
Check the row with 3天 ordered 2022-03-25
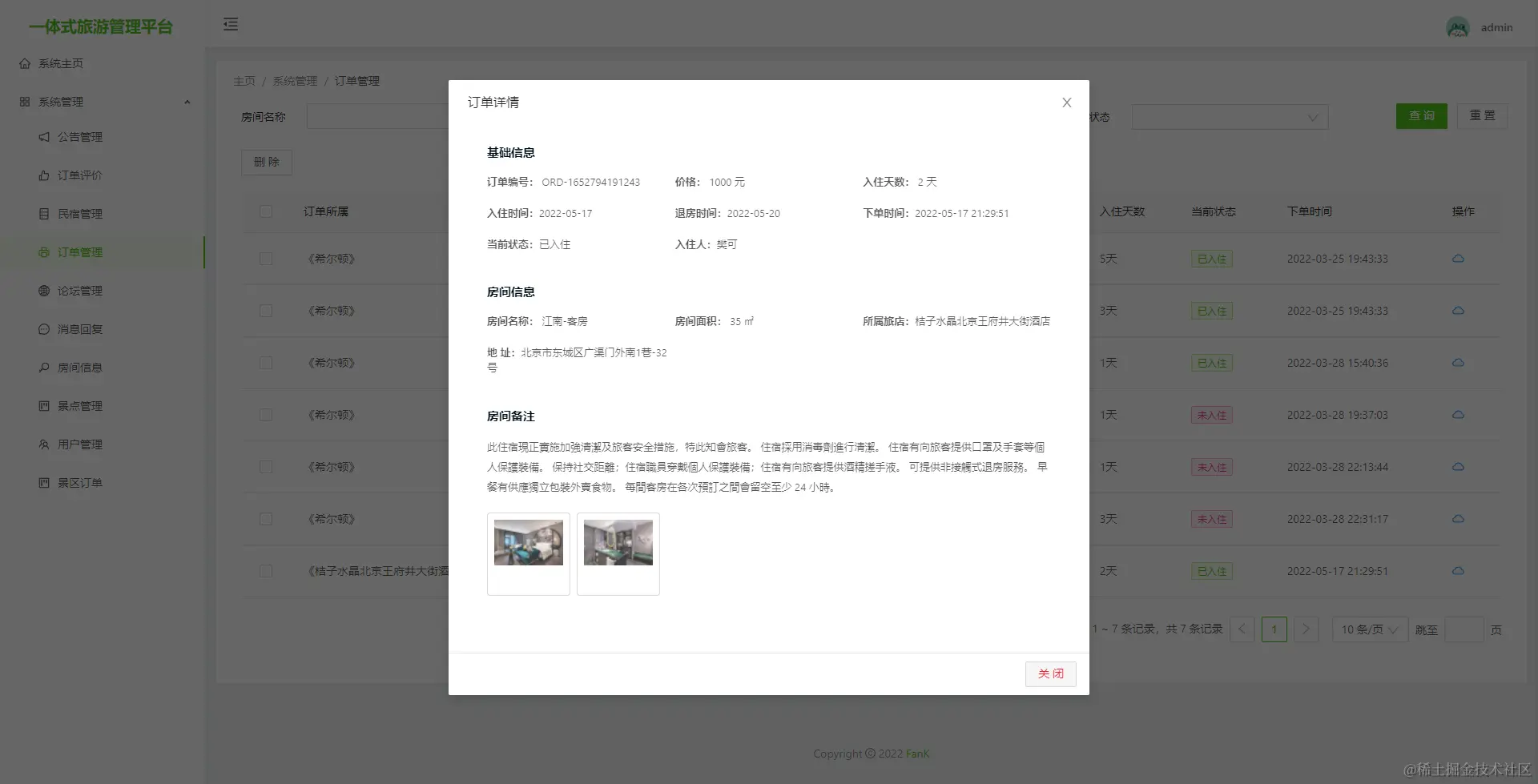tap(266, 311)
